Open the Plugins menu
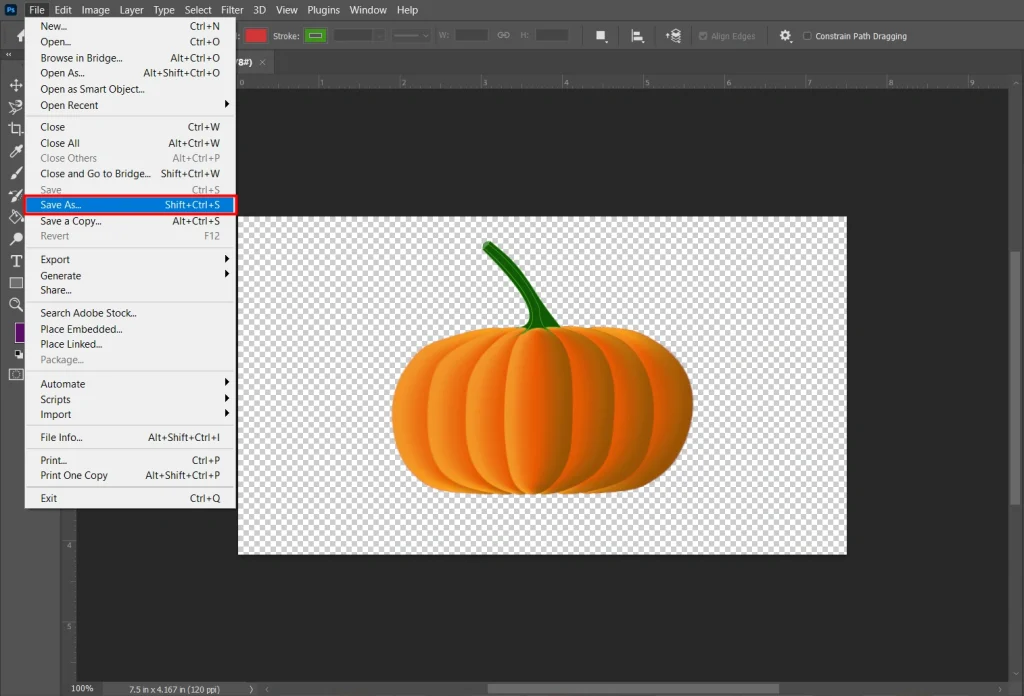Viewport: 1024px width, 696px height. (323, 10)
